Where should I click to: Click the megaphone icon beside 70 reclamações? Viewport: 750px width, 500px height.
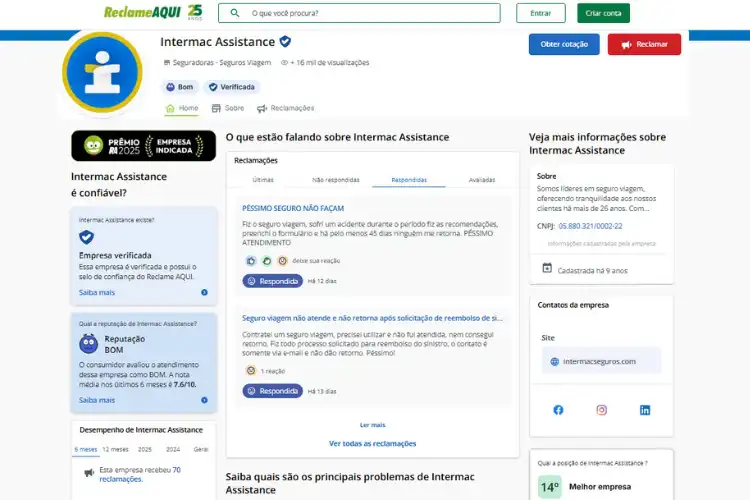tap(89, 473)
